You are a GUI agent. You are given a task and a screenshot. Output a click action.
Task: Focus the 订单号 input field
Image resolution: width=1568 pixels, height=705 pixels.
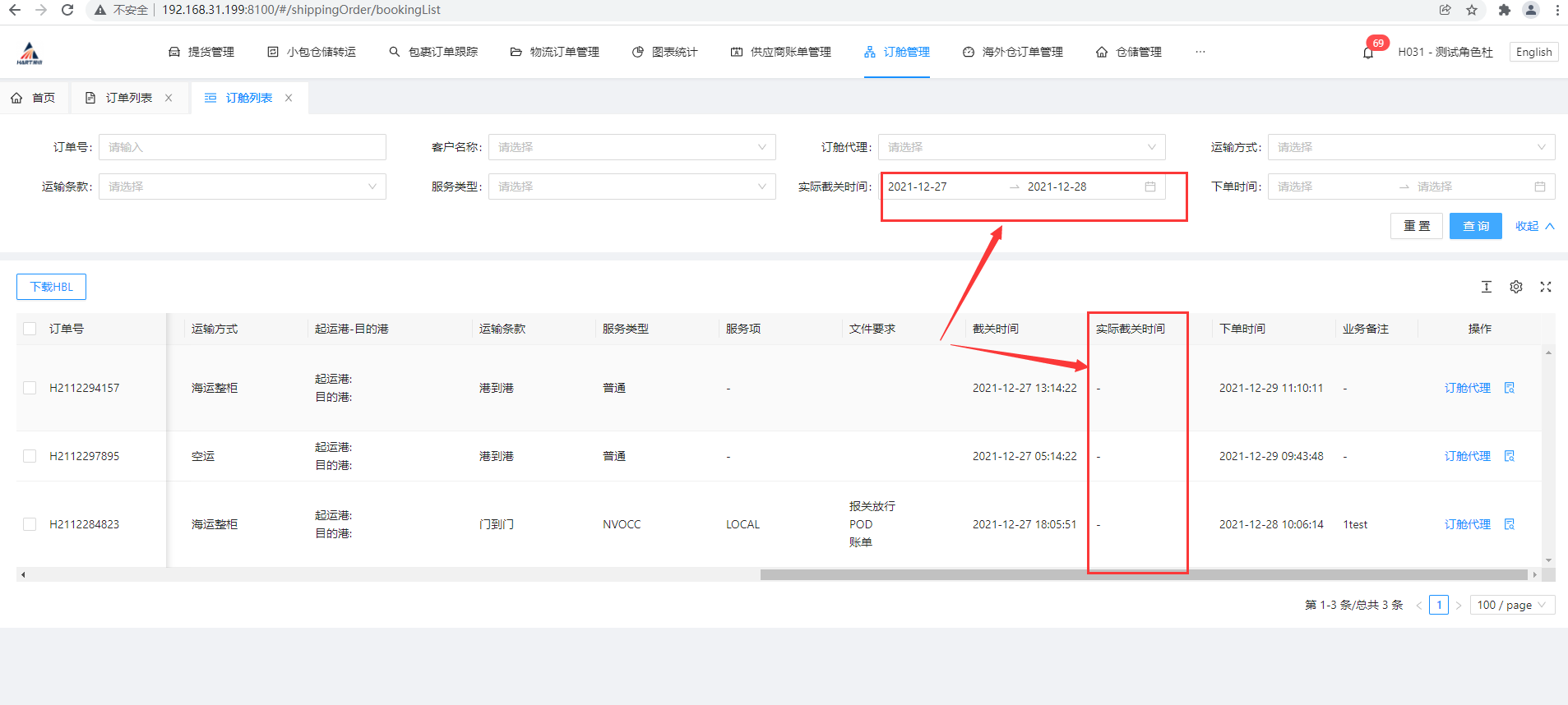coord(242,147)
